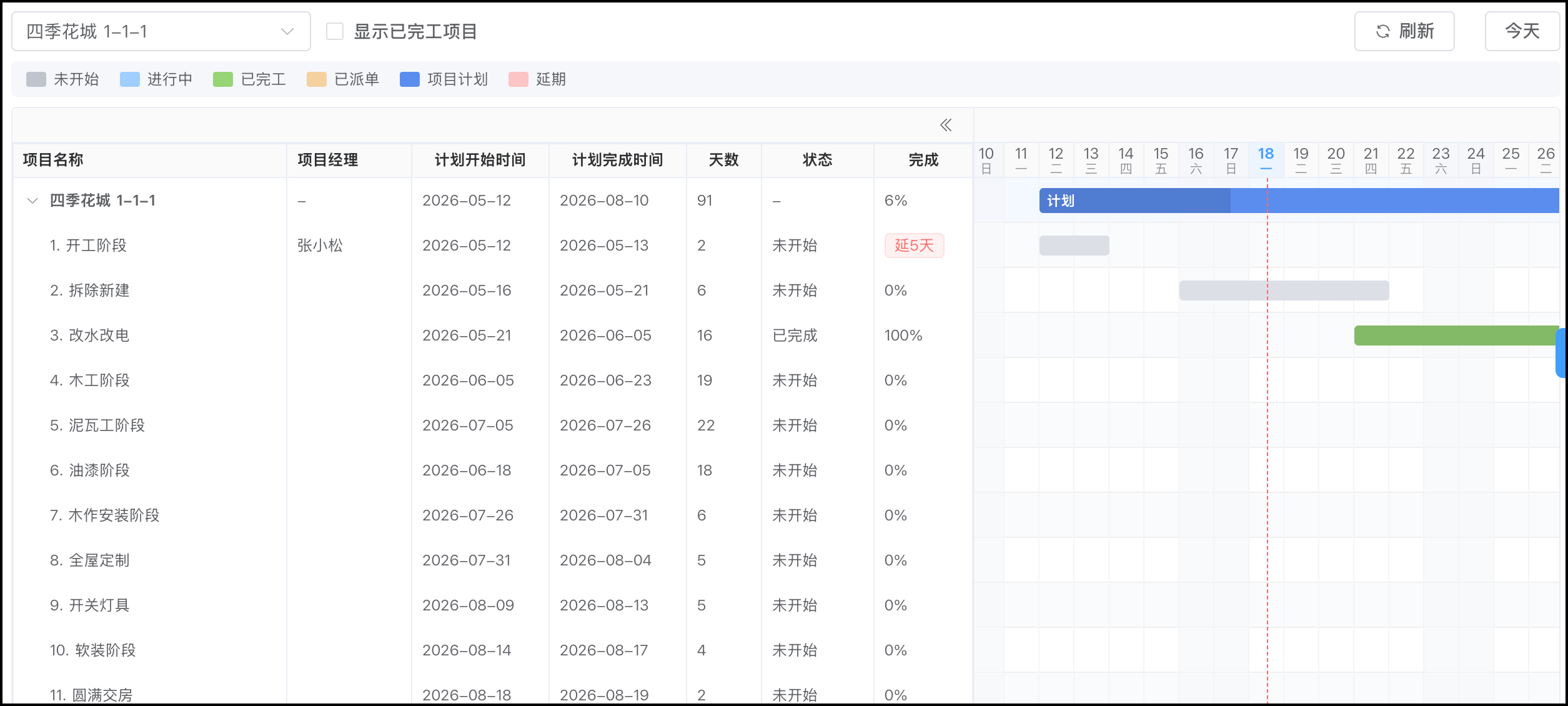
Task: Click the blue side handle at gantt right edge
Action: (x=1560, y=352)
